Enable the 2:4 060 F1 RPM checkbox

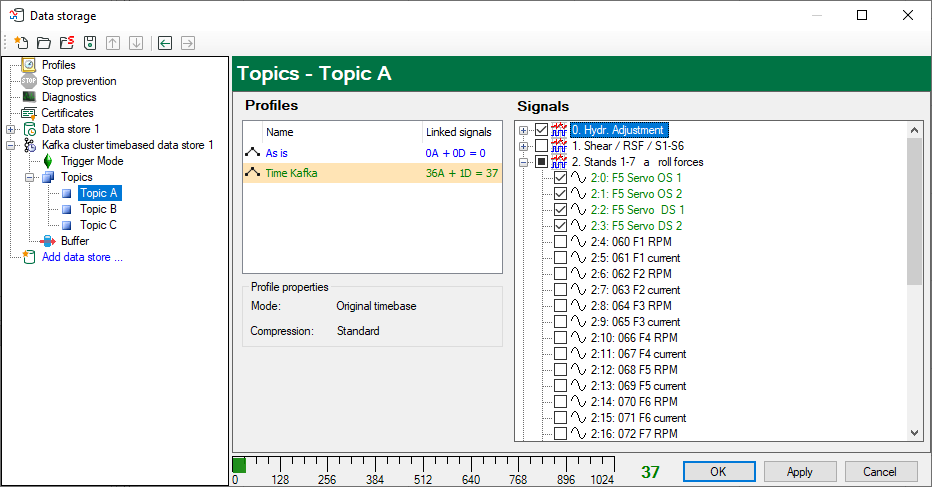pyautogui.click(x=560, y=242)
